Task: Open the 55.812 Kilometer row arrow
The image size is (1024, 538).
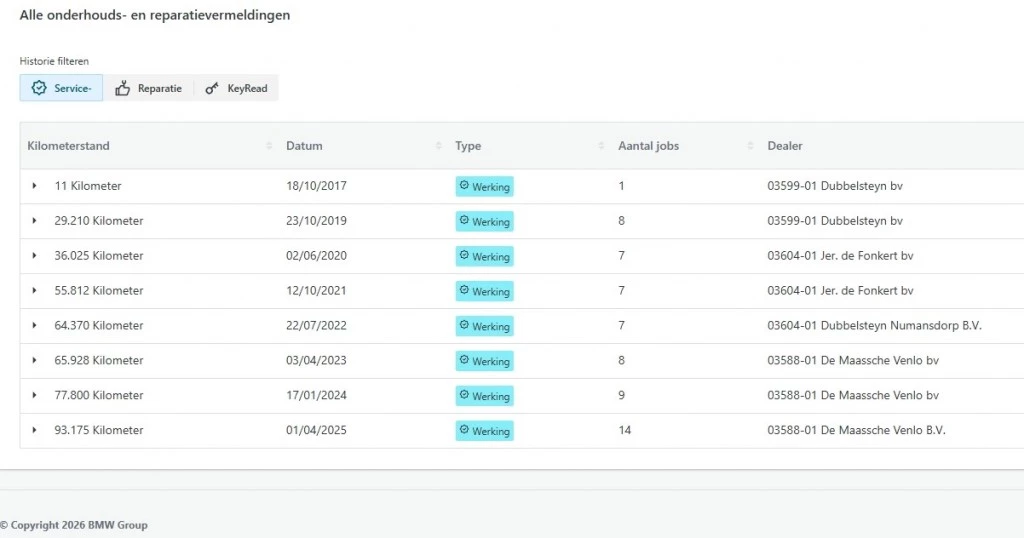Action: click(x=34, y=291)
